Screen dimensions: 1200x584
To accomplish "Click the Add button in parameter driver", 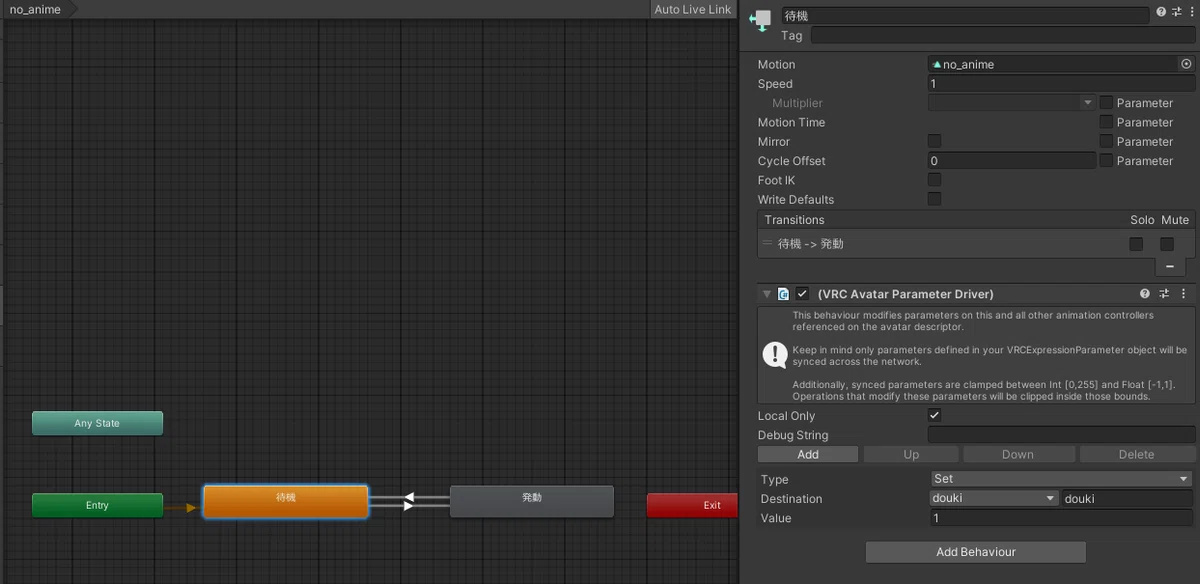I will 808,454.
